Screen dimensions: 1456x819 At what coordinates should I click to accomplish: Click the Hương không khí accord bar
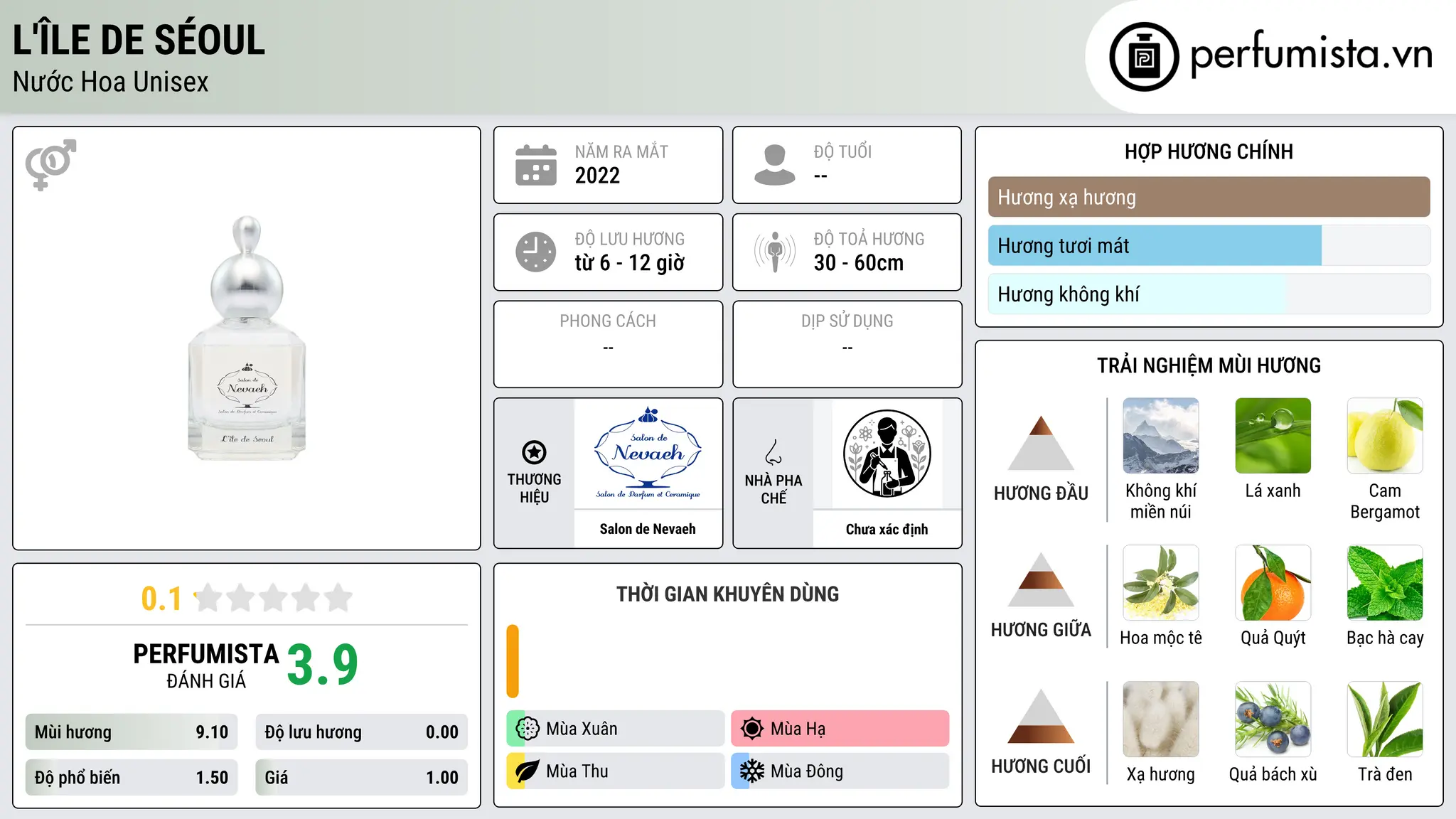click(1209, 294)
